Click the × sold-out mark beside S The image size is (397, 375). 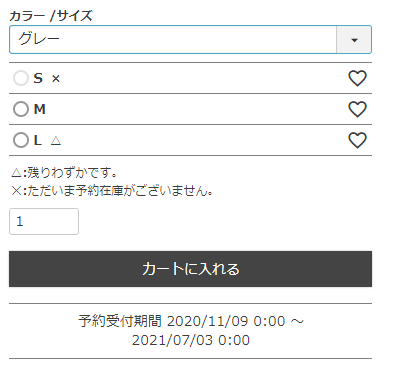(x=56, y=79)
